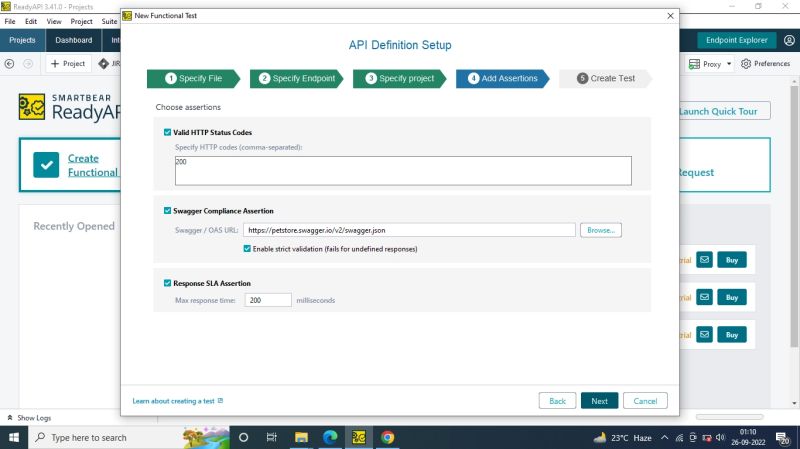800x449 pixels.
Task: Go to step 1 Specify File
Action: (x=193, y=79)
